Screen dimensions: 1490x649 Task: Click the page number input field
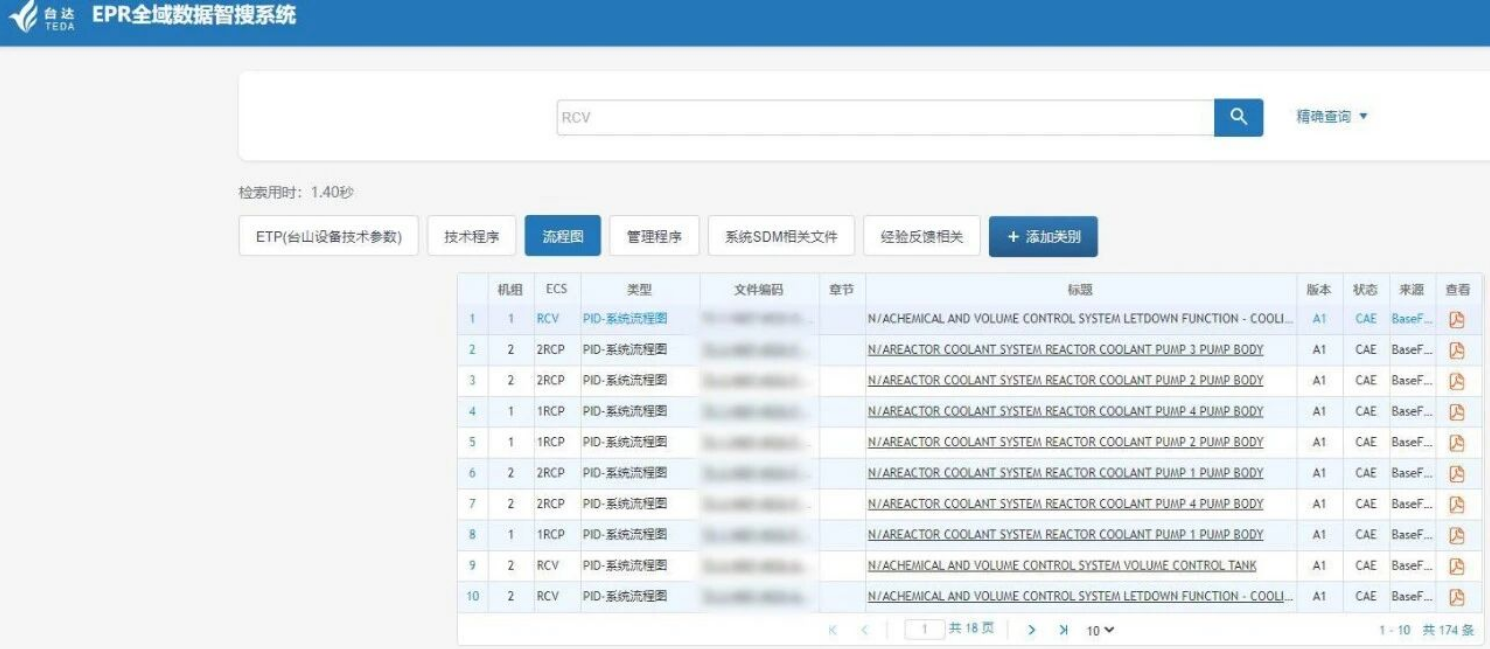[925, 630]
